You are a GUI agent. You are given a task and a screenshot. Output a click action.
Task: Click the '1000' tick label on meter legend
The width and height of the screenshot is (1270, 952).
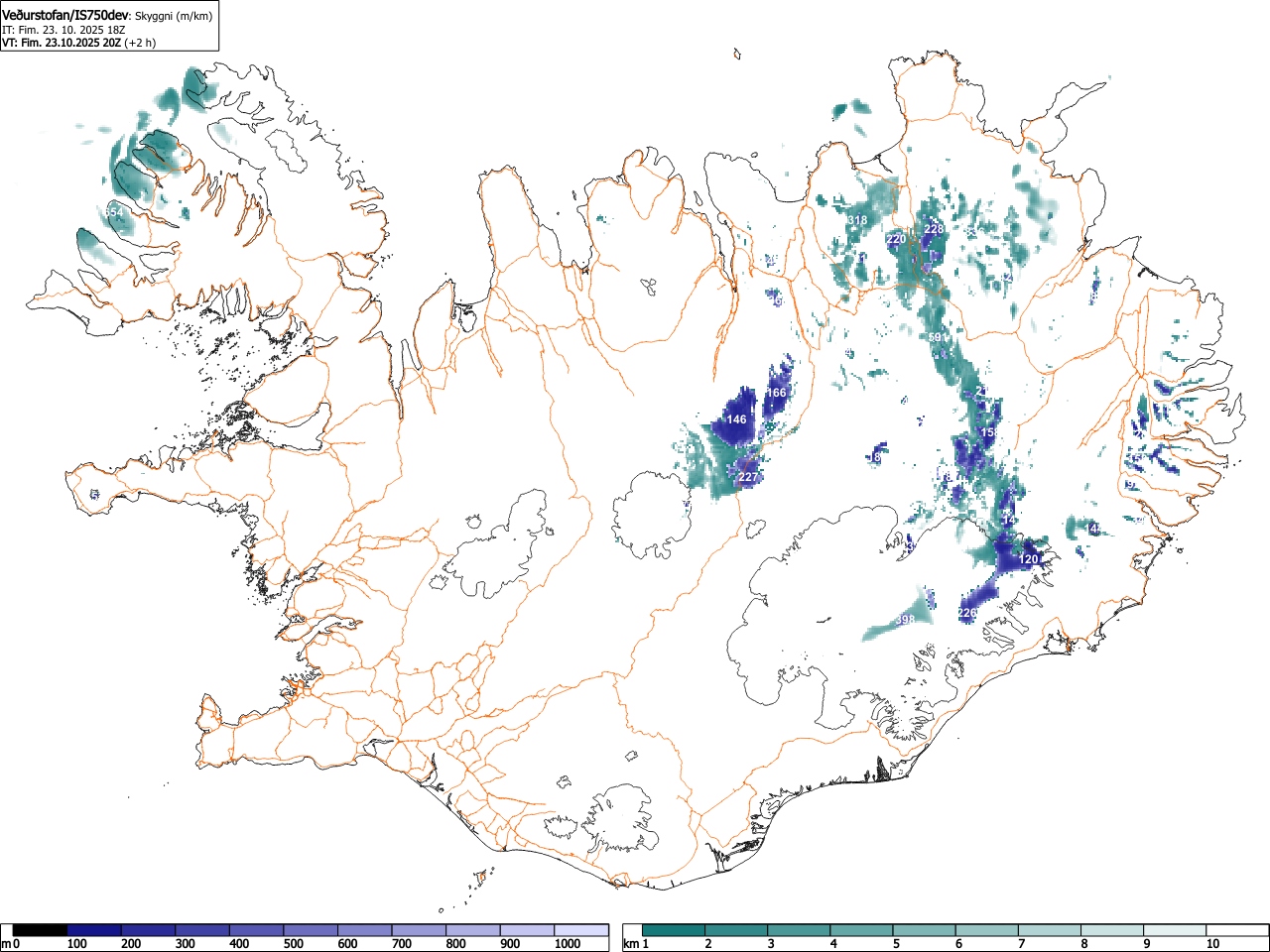[x=568, y=944]
